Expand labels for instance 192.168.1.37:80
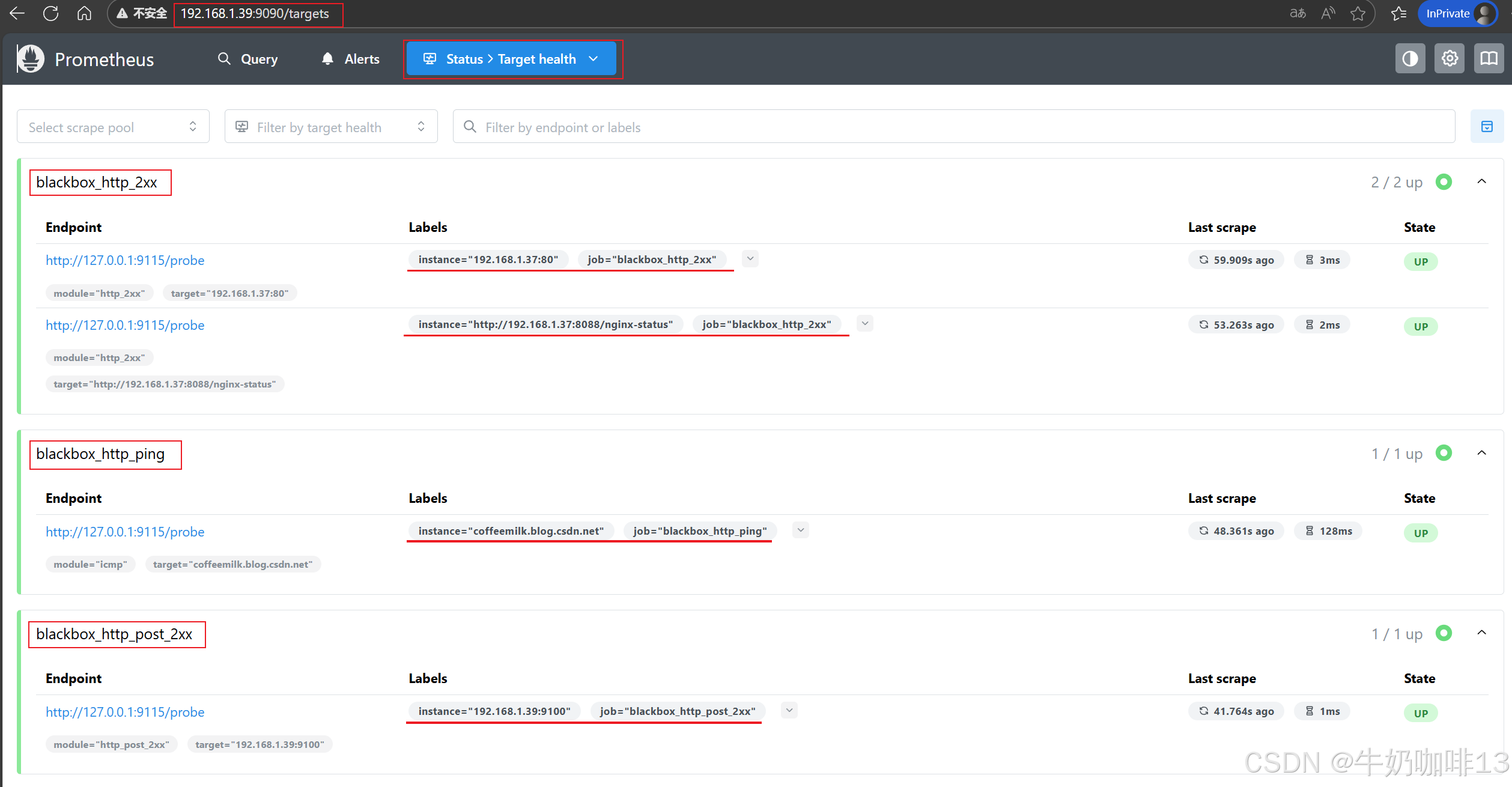The image size is (1512, 787). click(750, 259)
